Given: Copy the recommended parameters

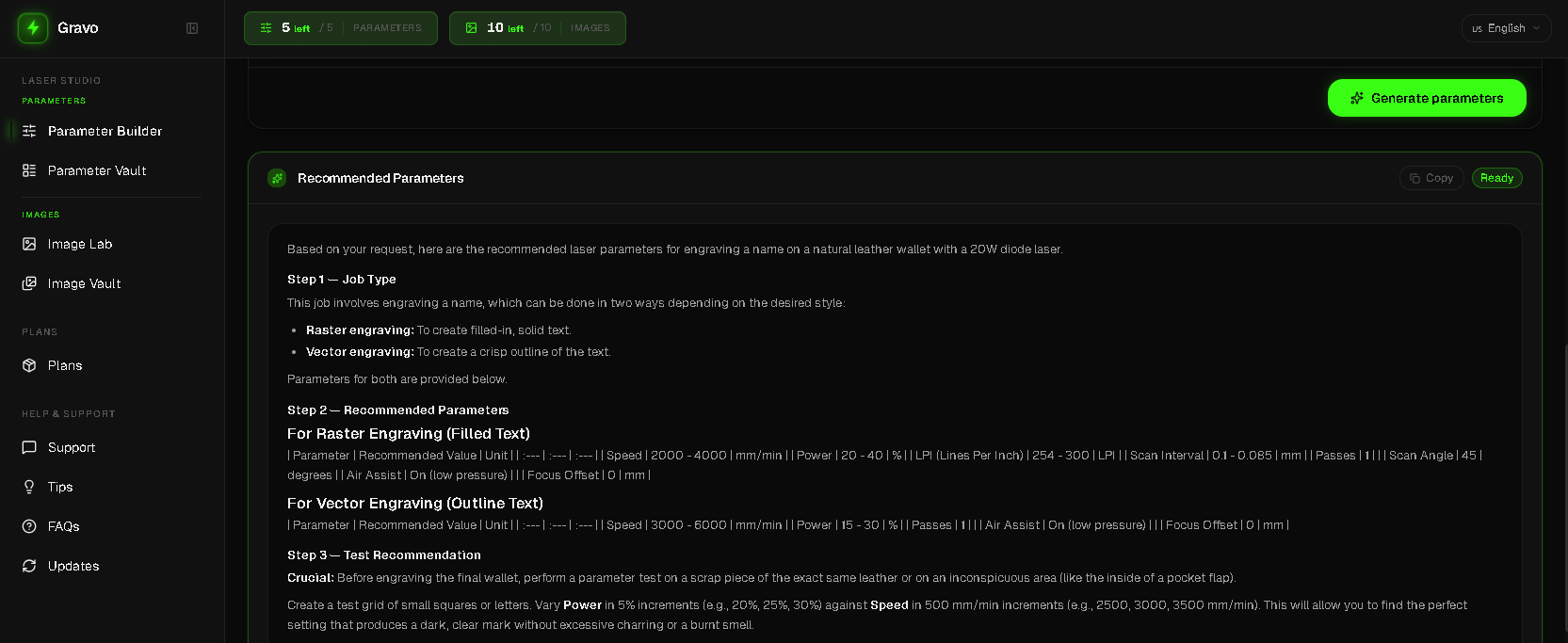Looking at the screenshot, I should 1431,178.
